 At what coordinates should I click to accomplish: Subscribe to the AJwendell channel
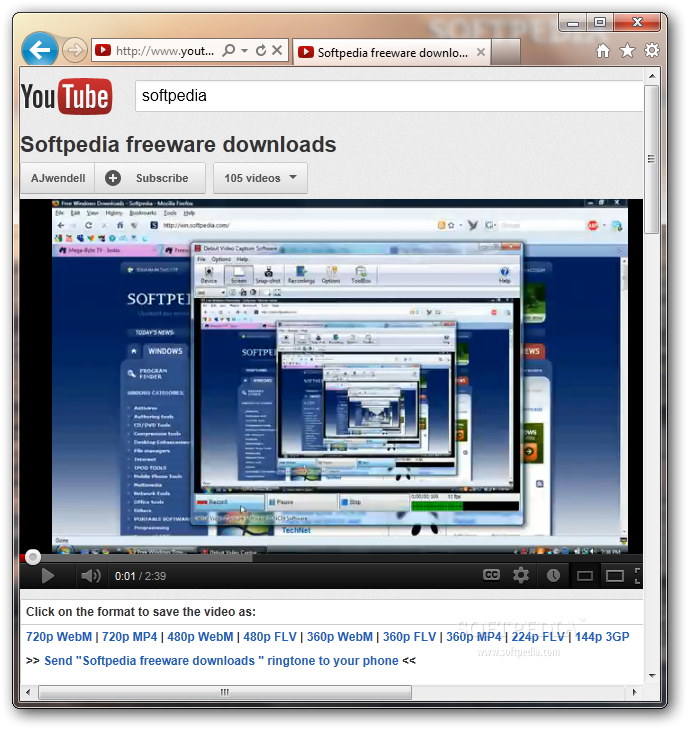[150, 178]
